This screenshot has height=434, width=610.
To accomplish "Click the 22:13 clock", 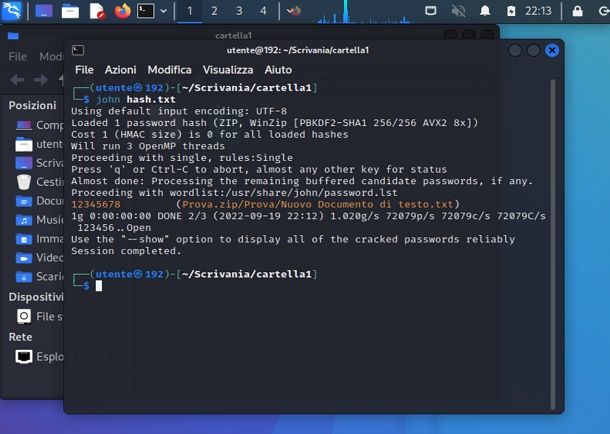I will click(x=538, y=11).
